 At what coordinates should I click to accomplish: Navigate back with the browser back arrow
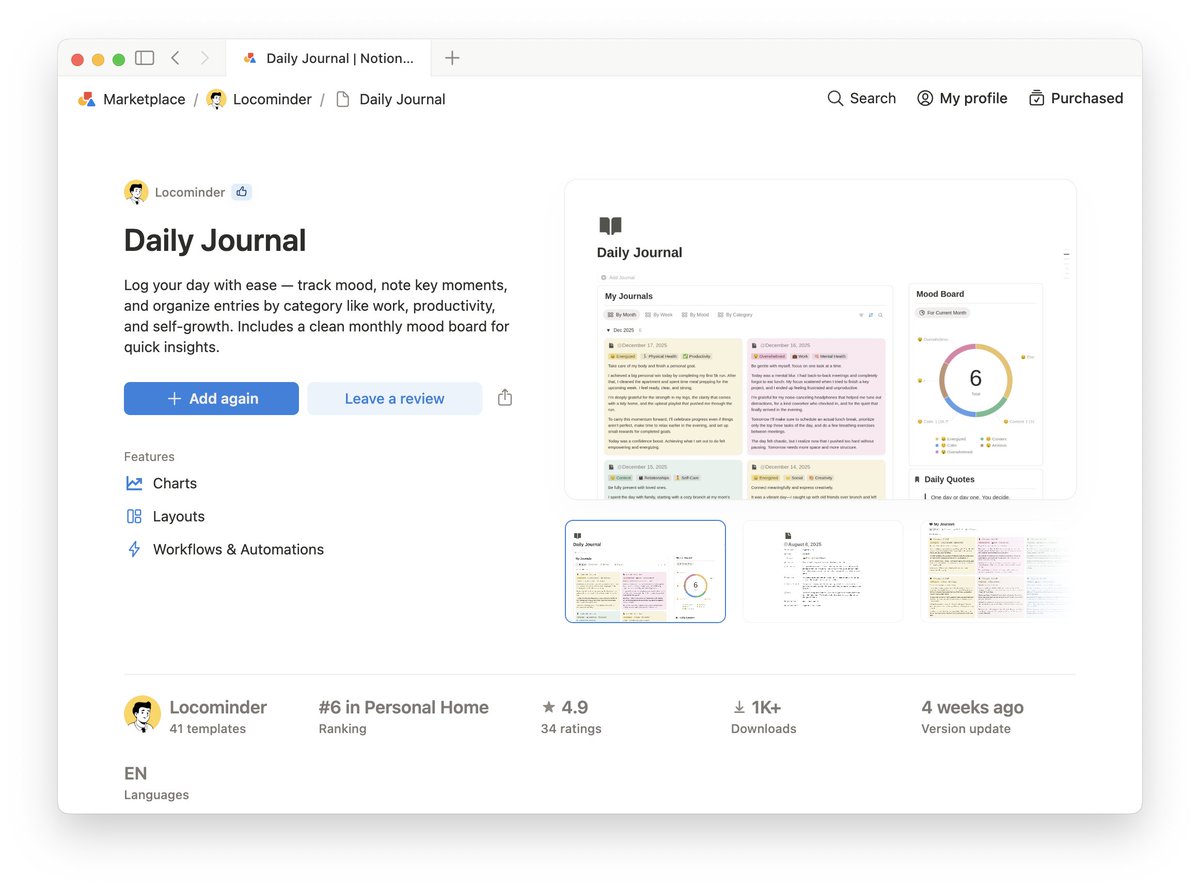pos(175,58)
